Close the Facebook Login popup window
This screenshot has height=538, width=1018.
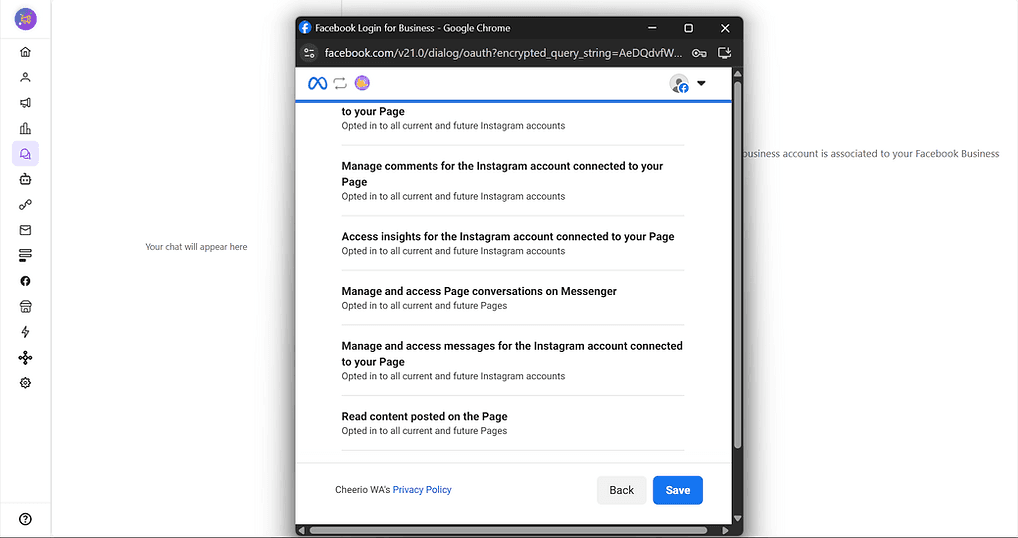[725, 28]
